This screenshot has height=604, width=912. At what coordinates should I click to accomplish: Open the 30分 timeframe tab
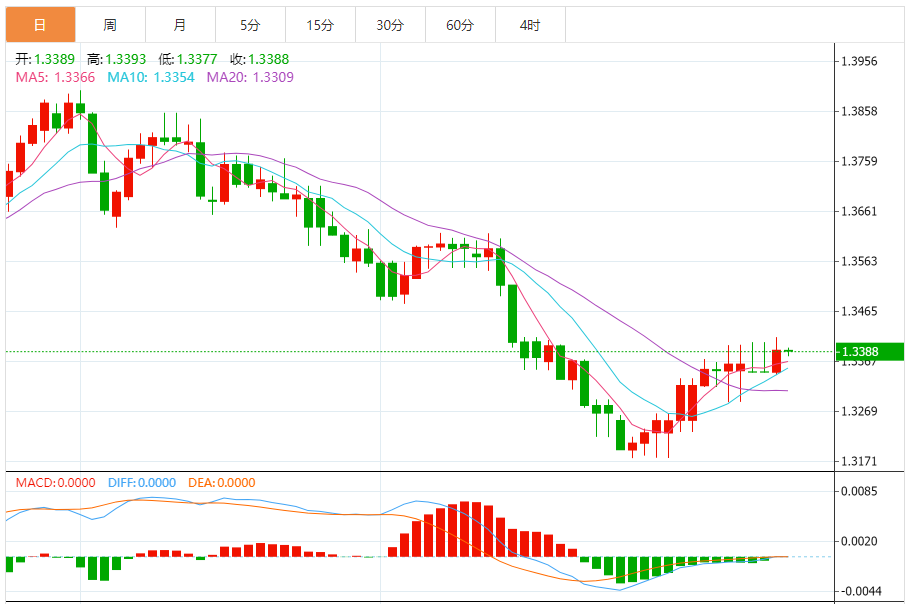[390, 25]
